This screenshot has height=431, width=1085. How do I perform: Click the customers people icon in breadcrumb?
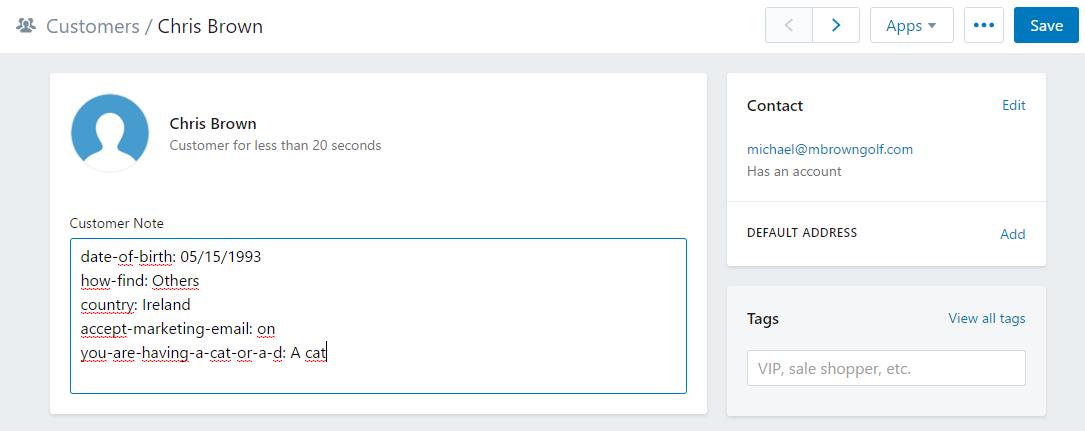tap(26, 26)
